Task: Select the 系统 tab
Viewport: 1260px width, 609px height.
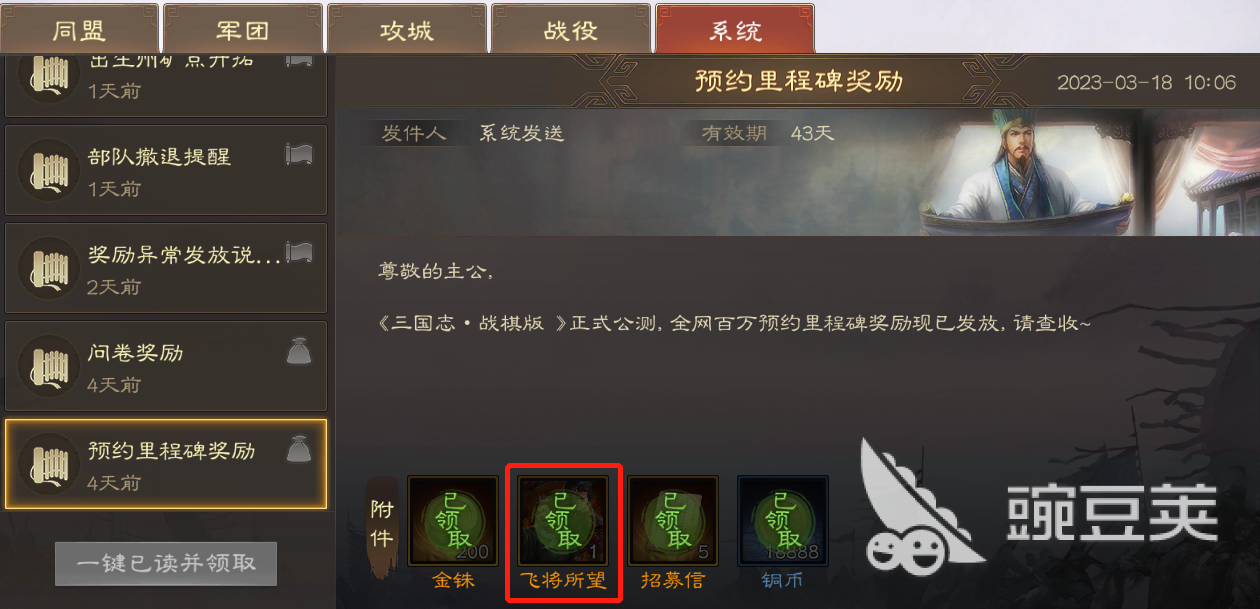Action: 735,29
